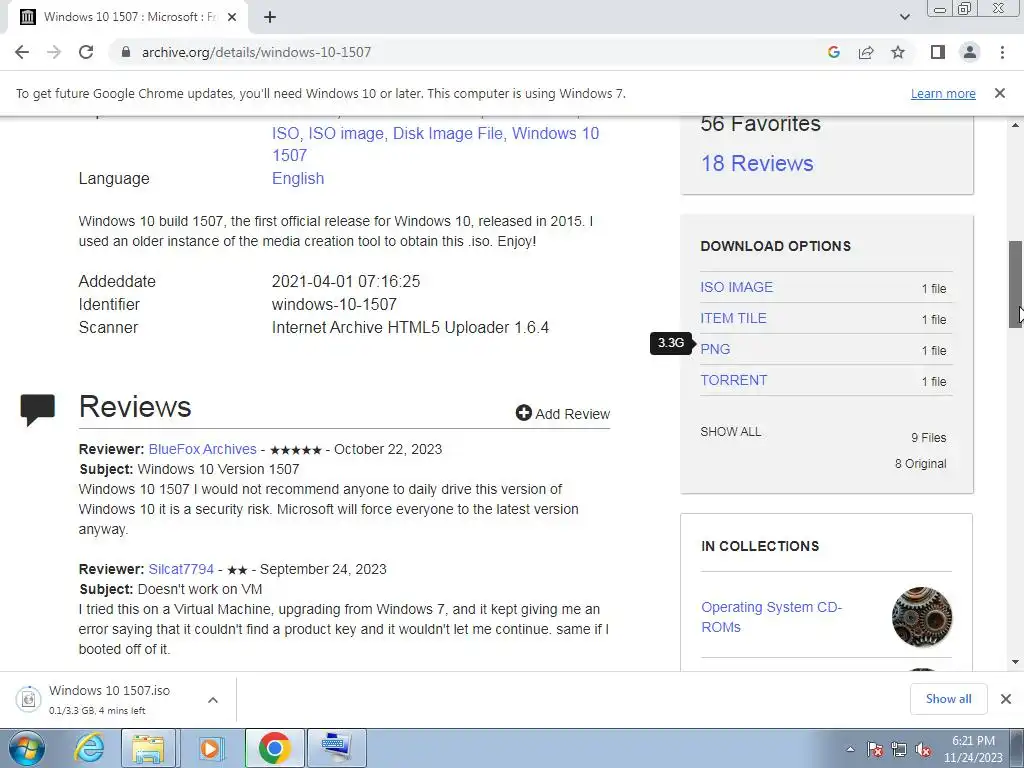Click the network tray icon

899,750
